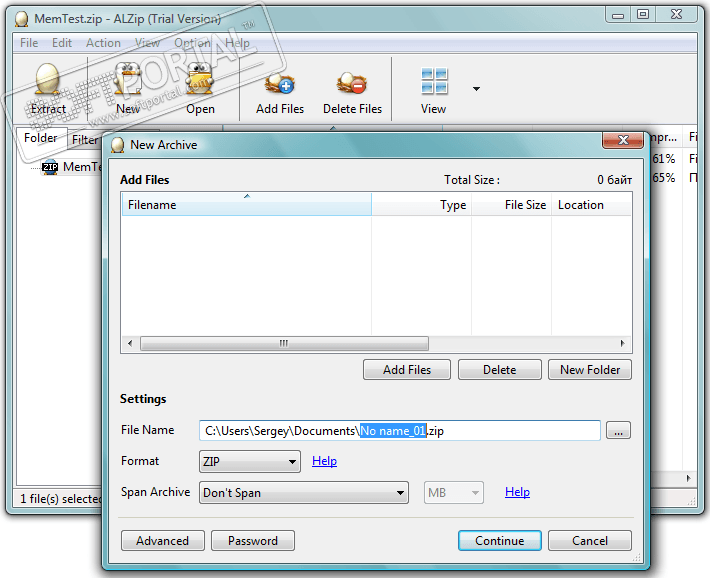This screenshot has height=578, width=710.
Task: Click the 65% compression value in the main window
Action: [663, 178]
